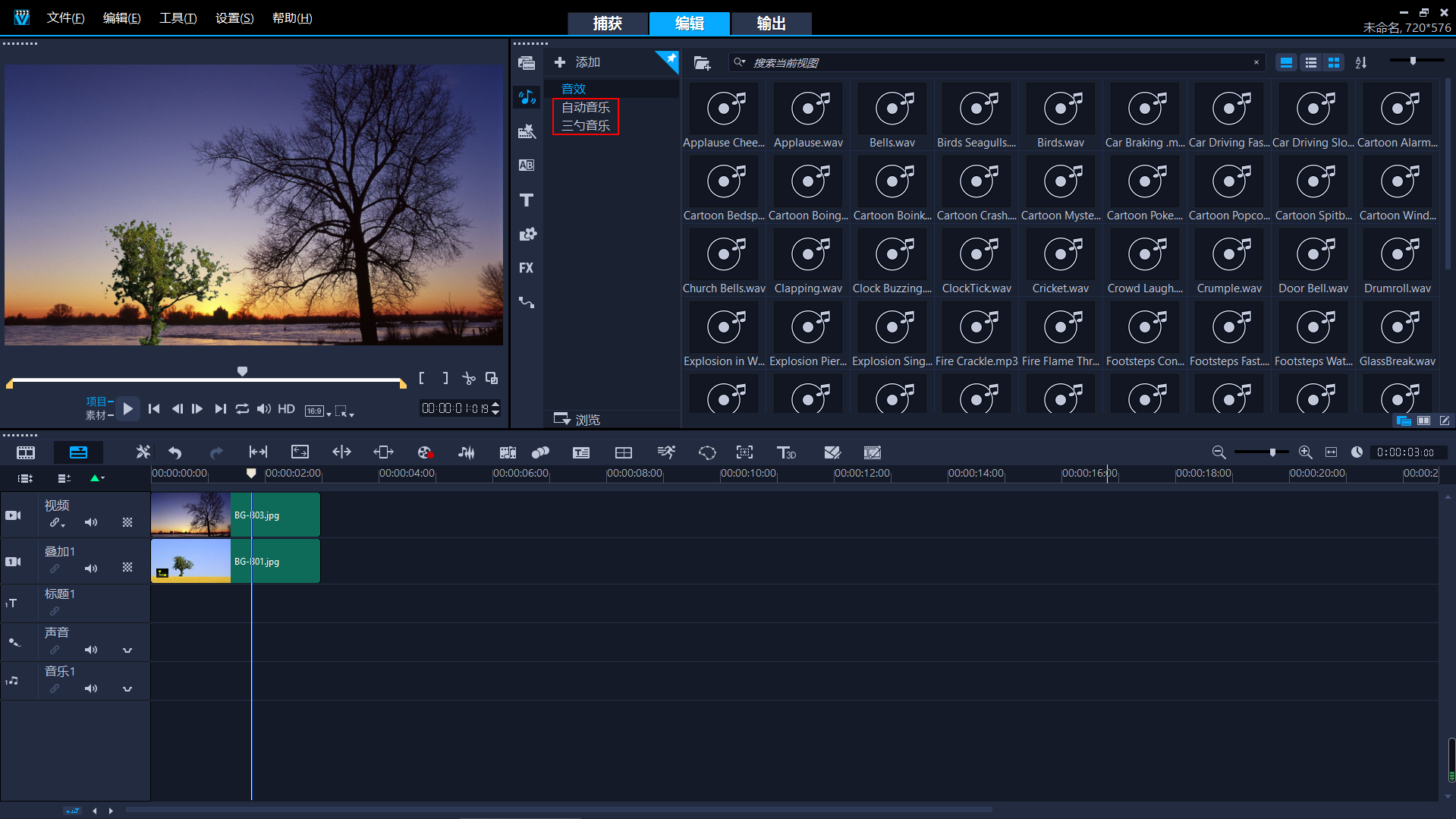
Task: Switch playback mode to 项目
Action: point(96,402)
